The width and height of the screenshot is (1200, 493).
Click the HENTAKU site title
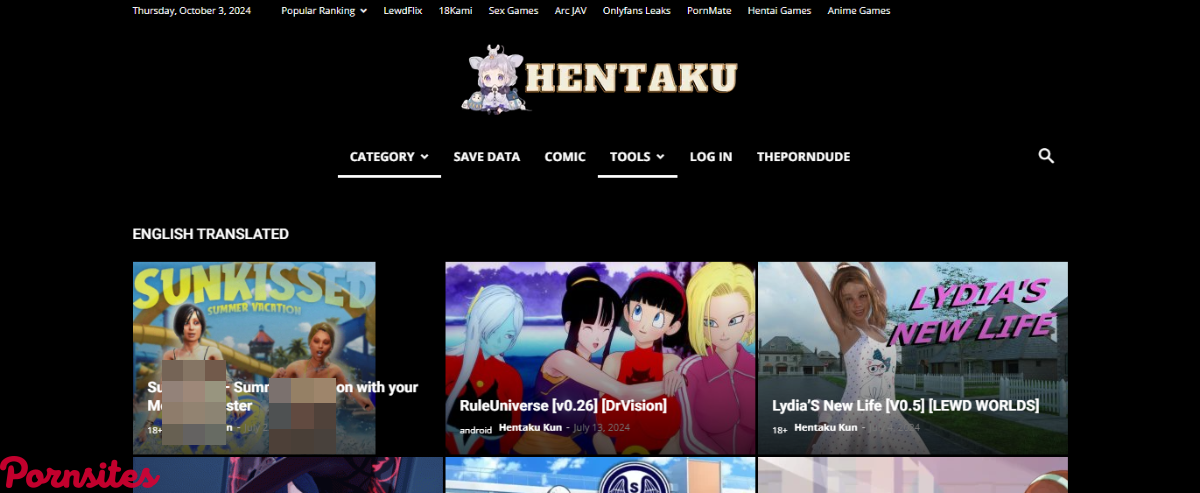(x=631, y=78)
